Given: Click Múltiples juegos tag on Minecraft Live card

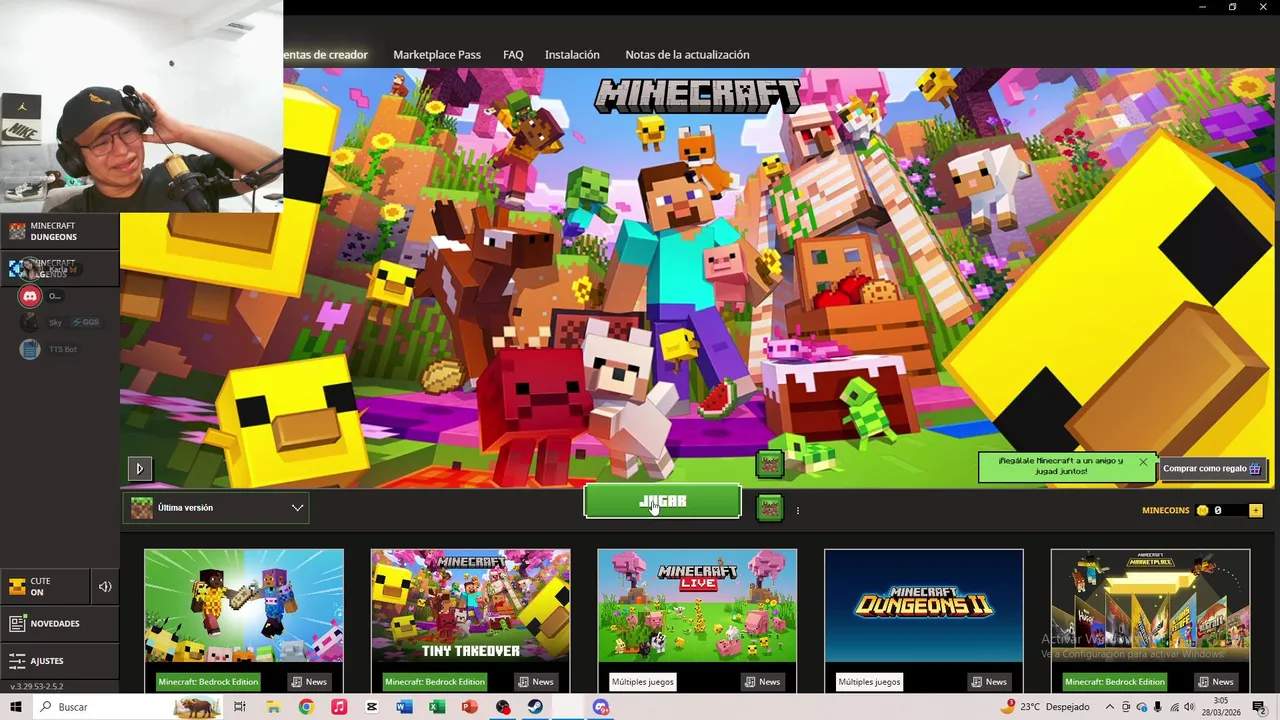Looking at the screenshot, I should (x=643, y=682).
